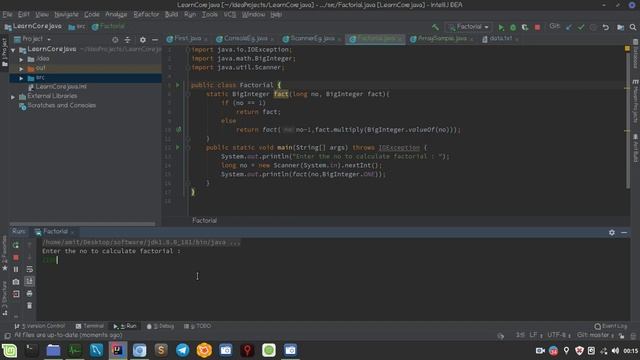Click the locate-file target icon in Project panel

(115, 40)
